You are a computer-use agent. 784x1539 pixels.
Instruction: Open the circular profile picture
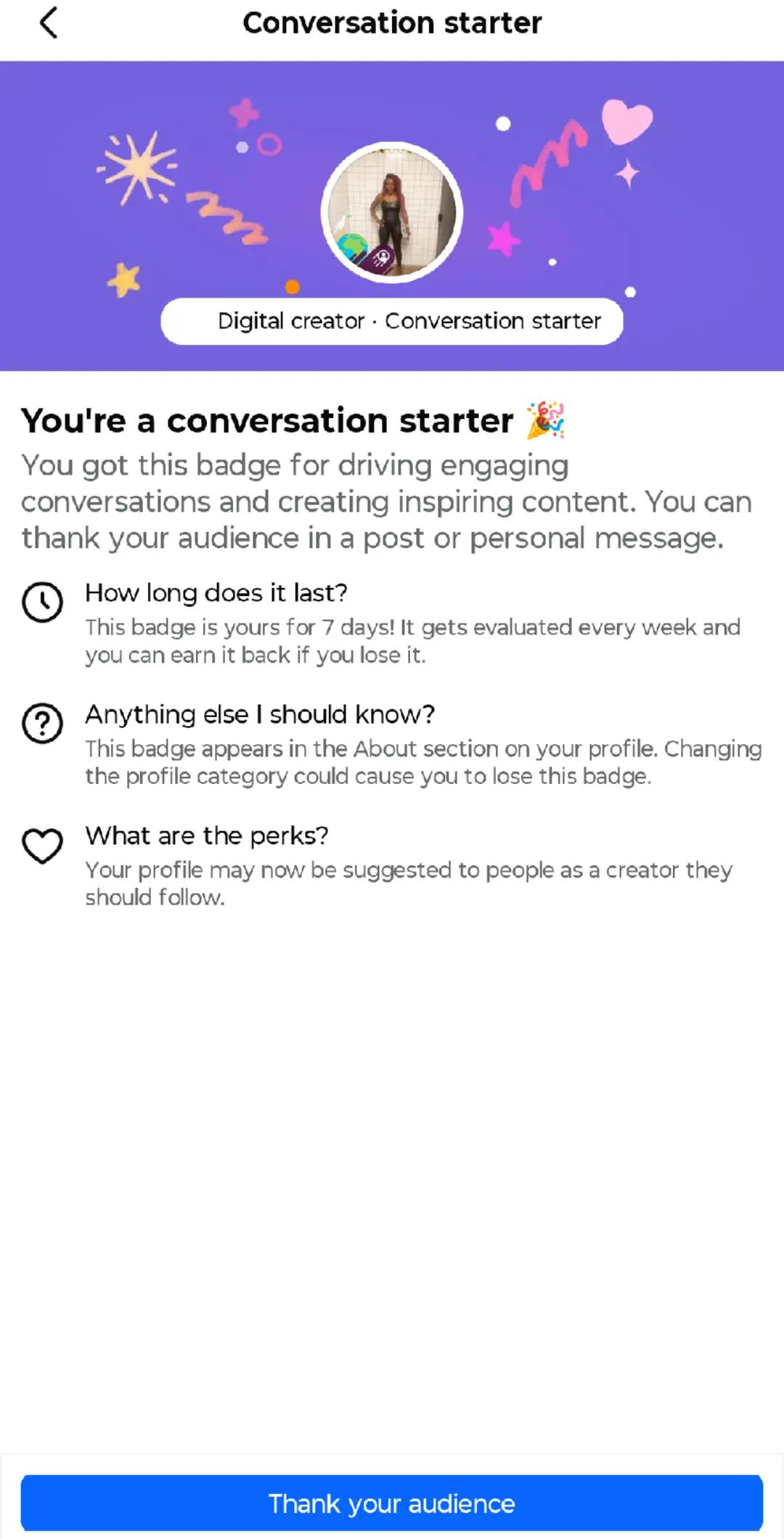pyautogui.click(x=392, y=213)
